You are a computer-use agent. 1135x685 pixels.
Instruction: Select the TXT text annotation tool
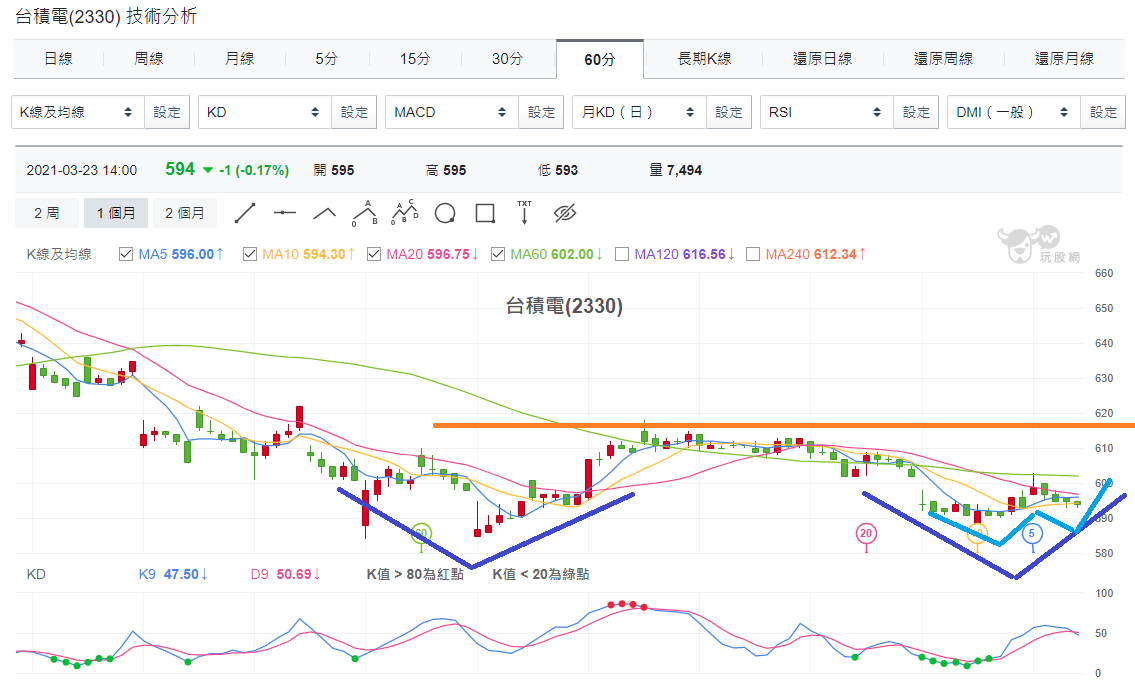[x=524, y=212]
